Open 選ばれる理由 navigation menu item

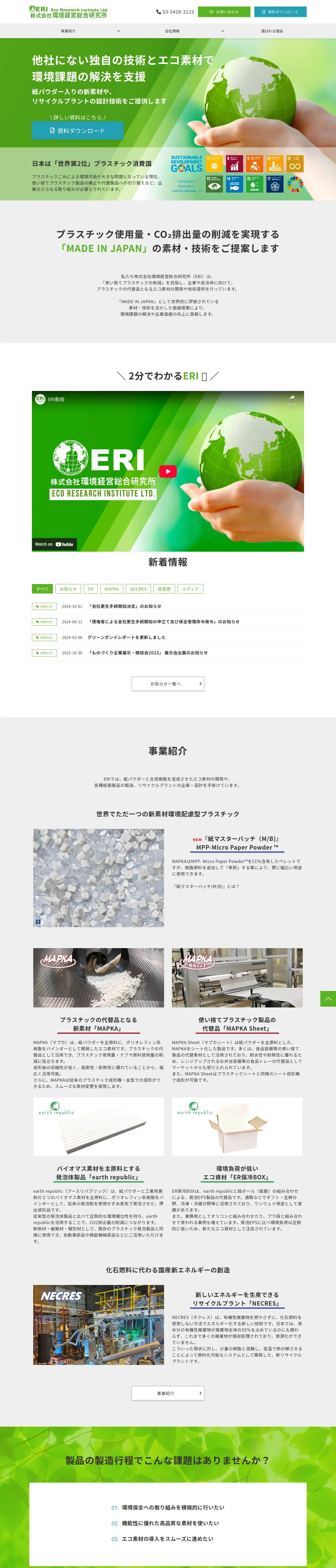[x=272, y=31]
